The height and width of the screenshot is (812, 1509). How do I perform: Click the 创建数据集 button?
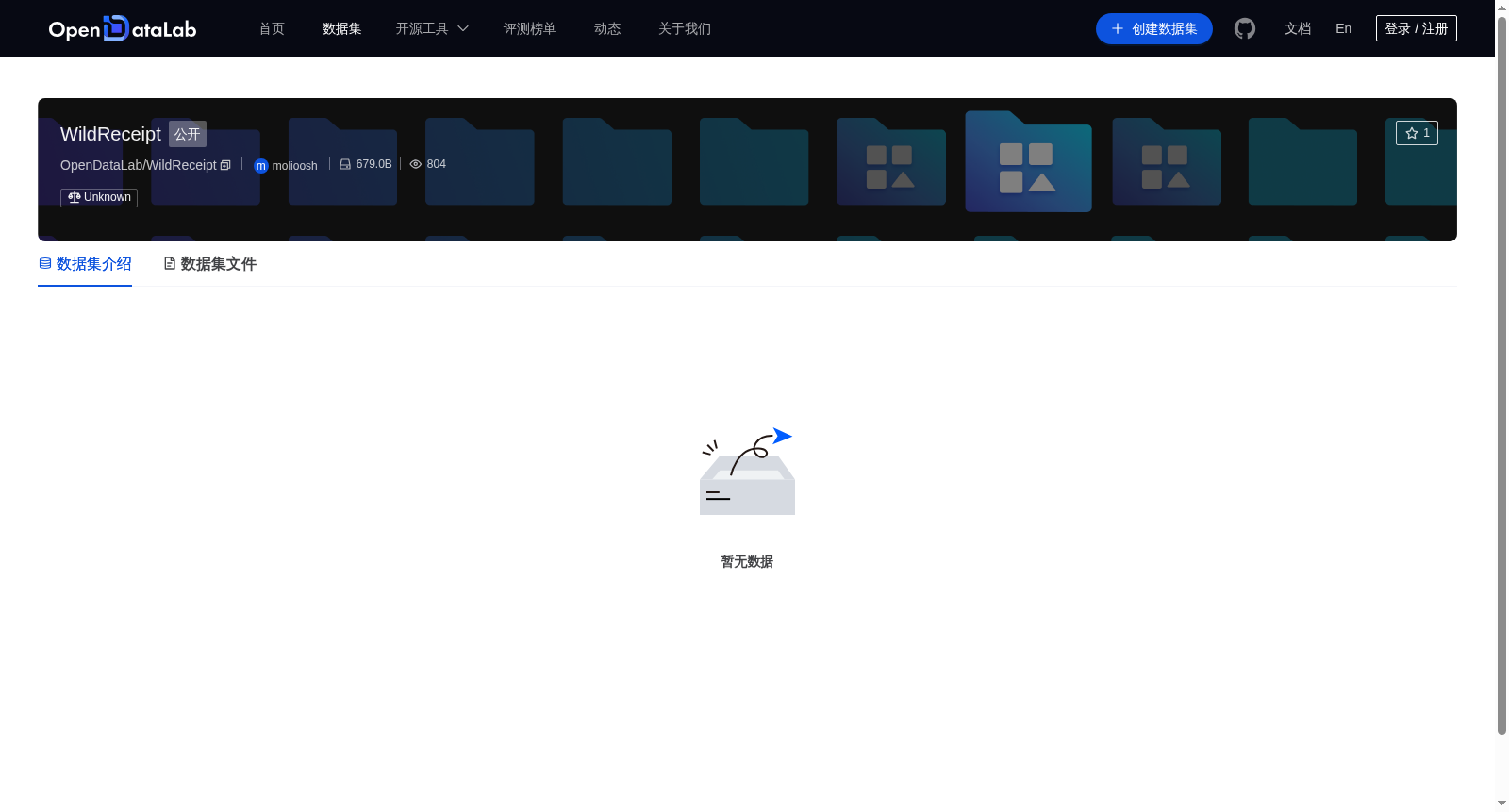tap(1154, 28)
